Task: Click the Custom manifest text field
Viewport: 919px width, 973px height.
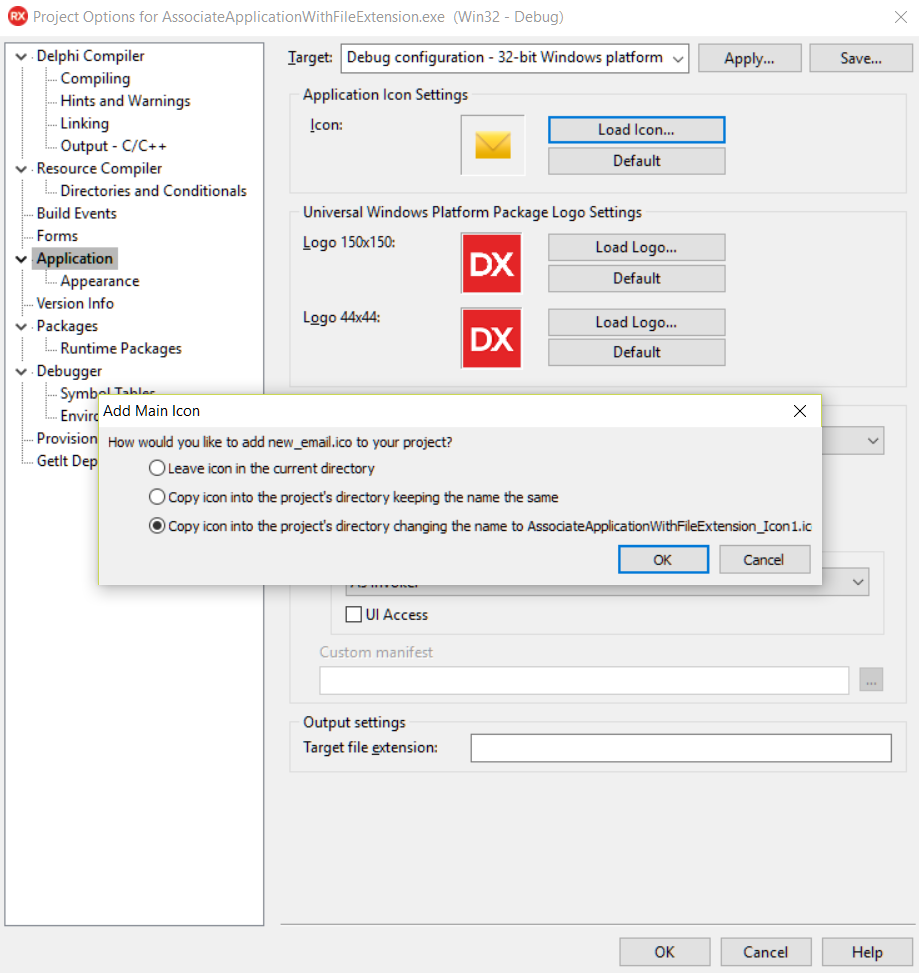Action: (584, 681)
